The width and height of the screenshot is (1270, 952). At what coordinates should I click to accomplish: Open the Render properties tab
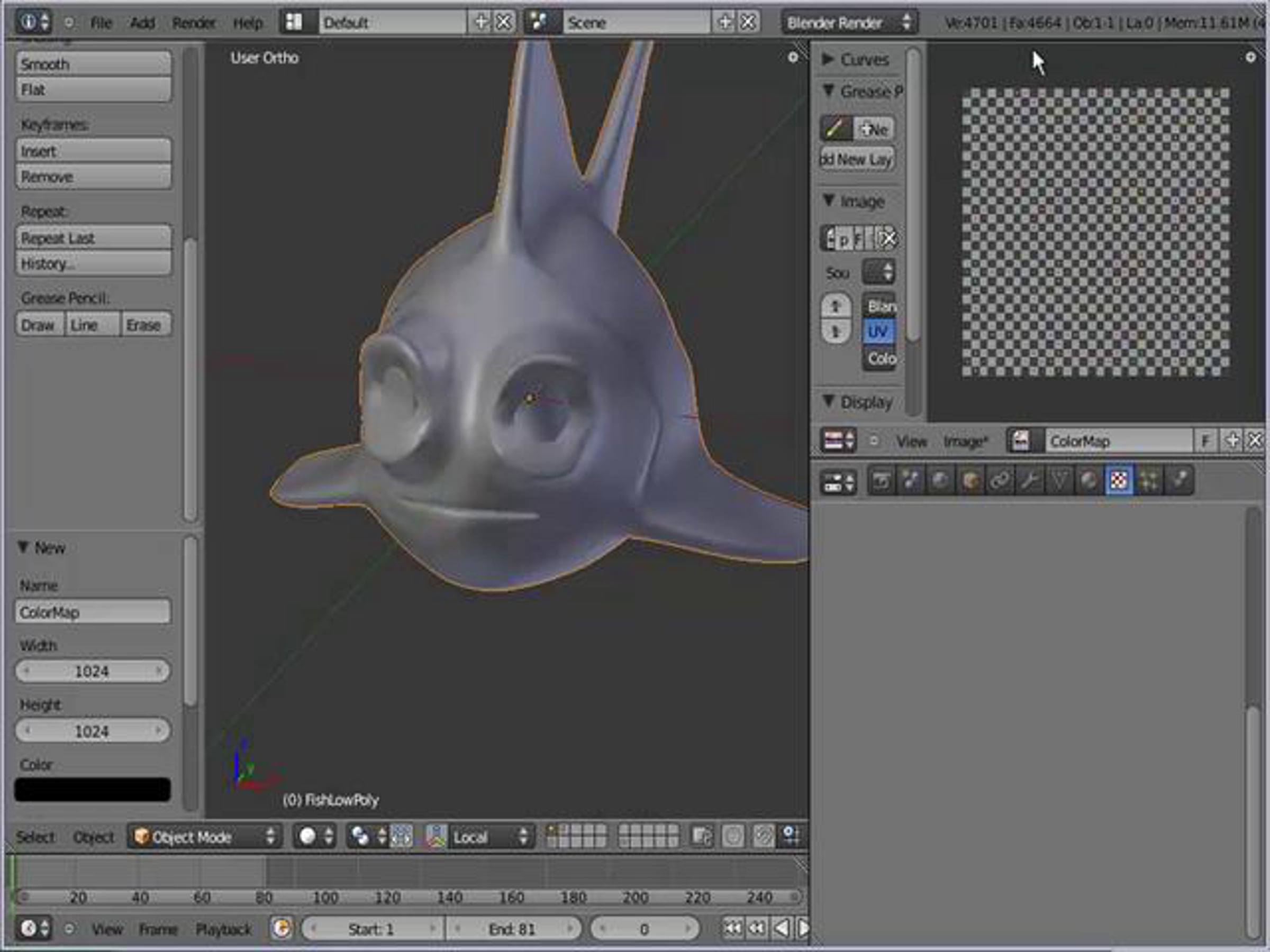tap(881, 480)
